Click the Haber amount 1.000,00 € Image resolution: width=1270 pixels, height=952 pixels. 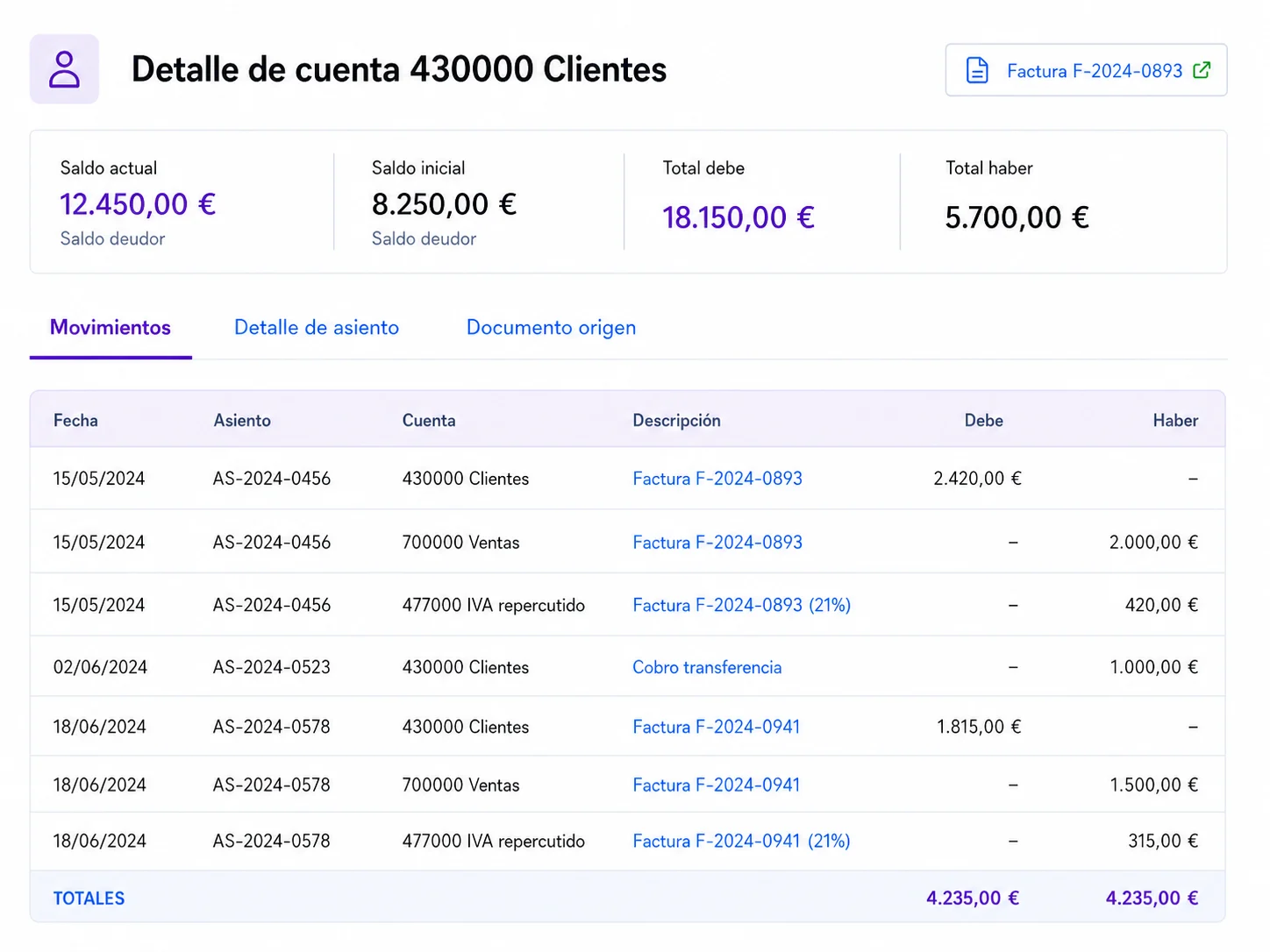coord(1153,667)
